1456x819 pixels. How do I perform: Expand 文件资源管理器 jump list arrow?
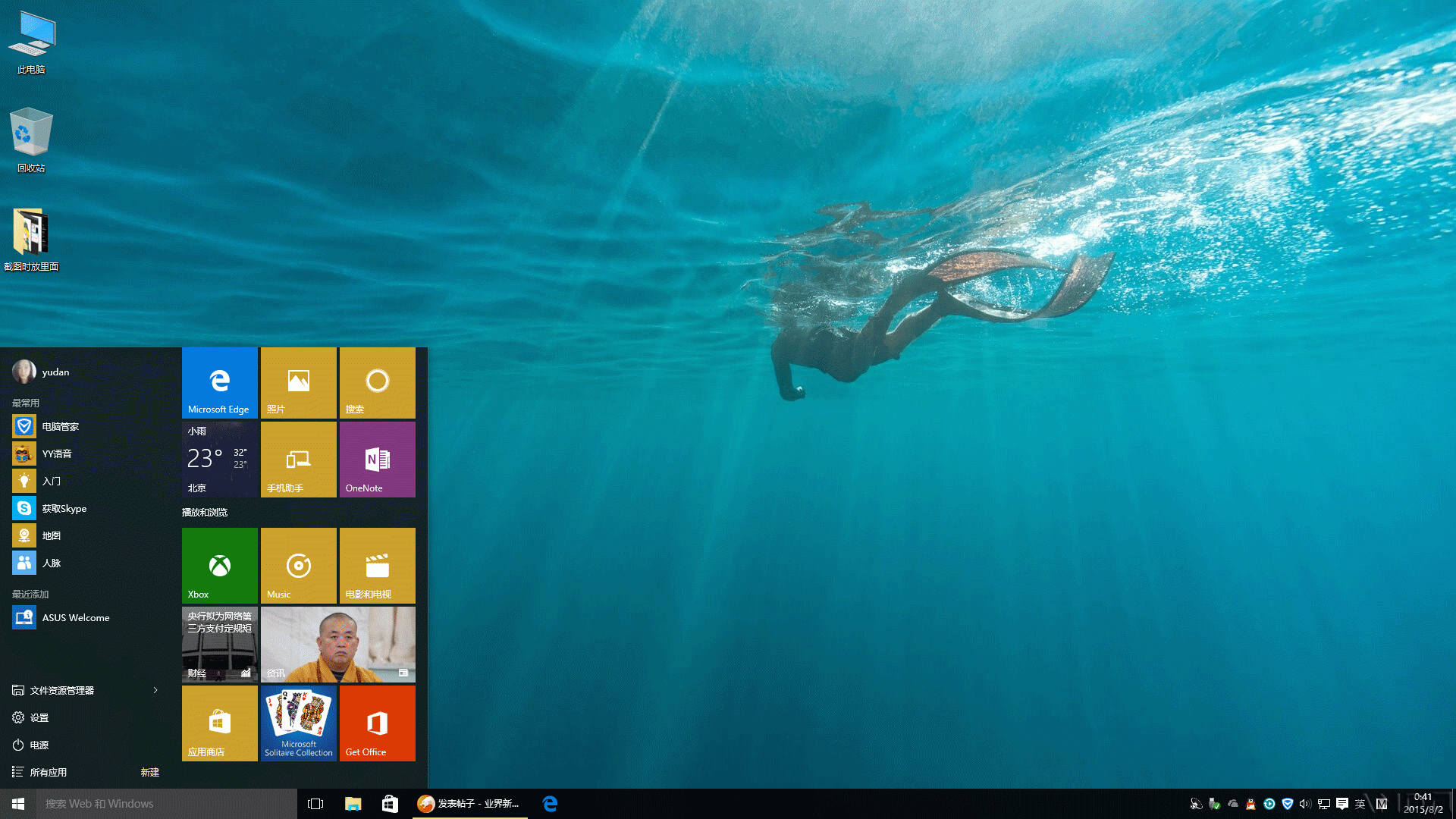click(x=155, y=690)
